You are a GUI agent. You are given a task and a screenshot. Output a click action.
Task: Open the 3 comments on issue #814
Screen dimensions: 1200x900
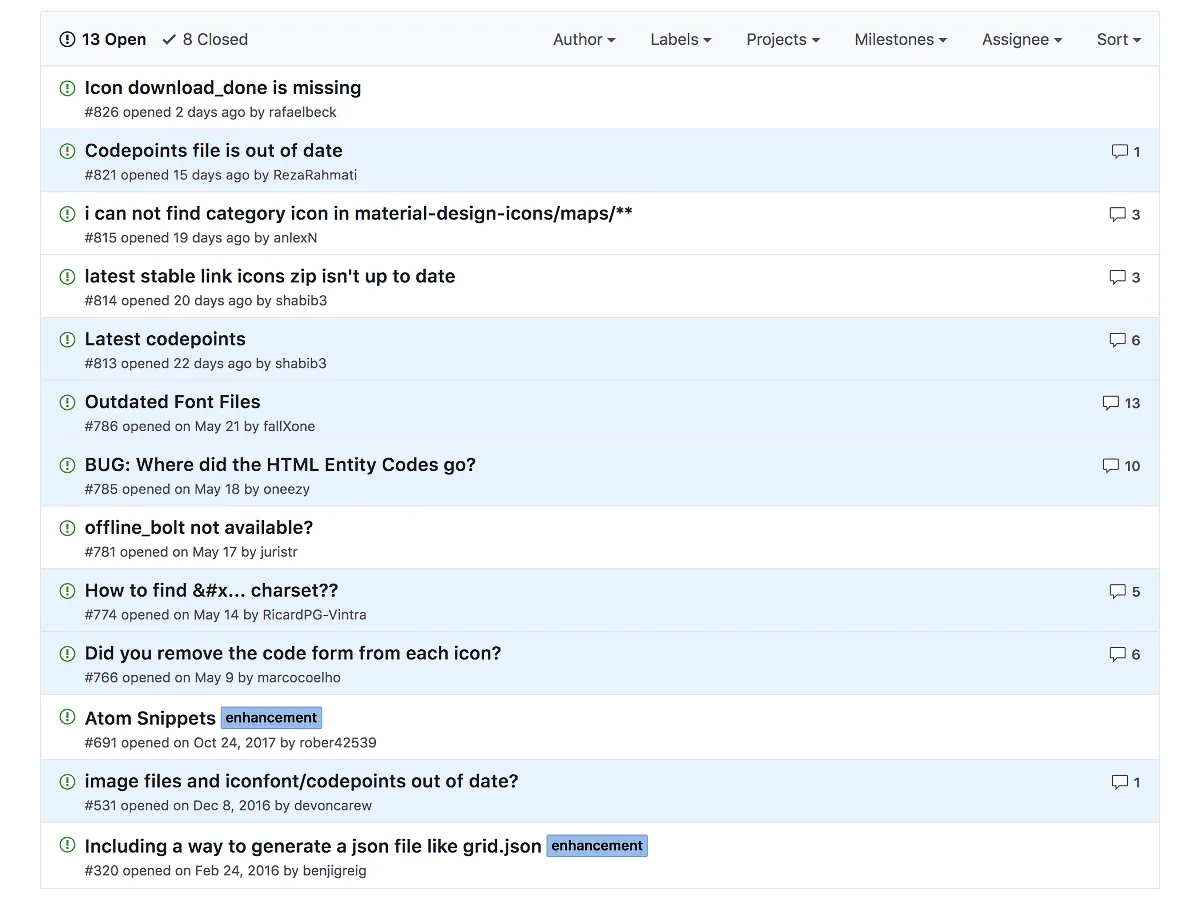point(1125,277)
